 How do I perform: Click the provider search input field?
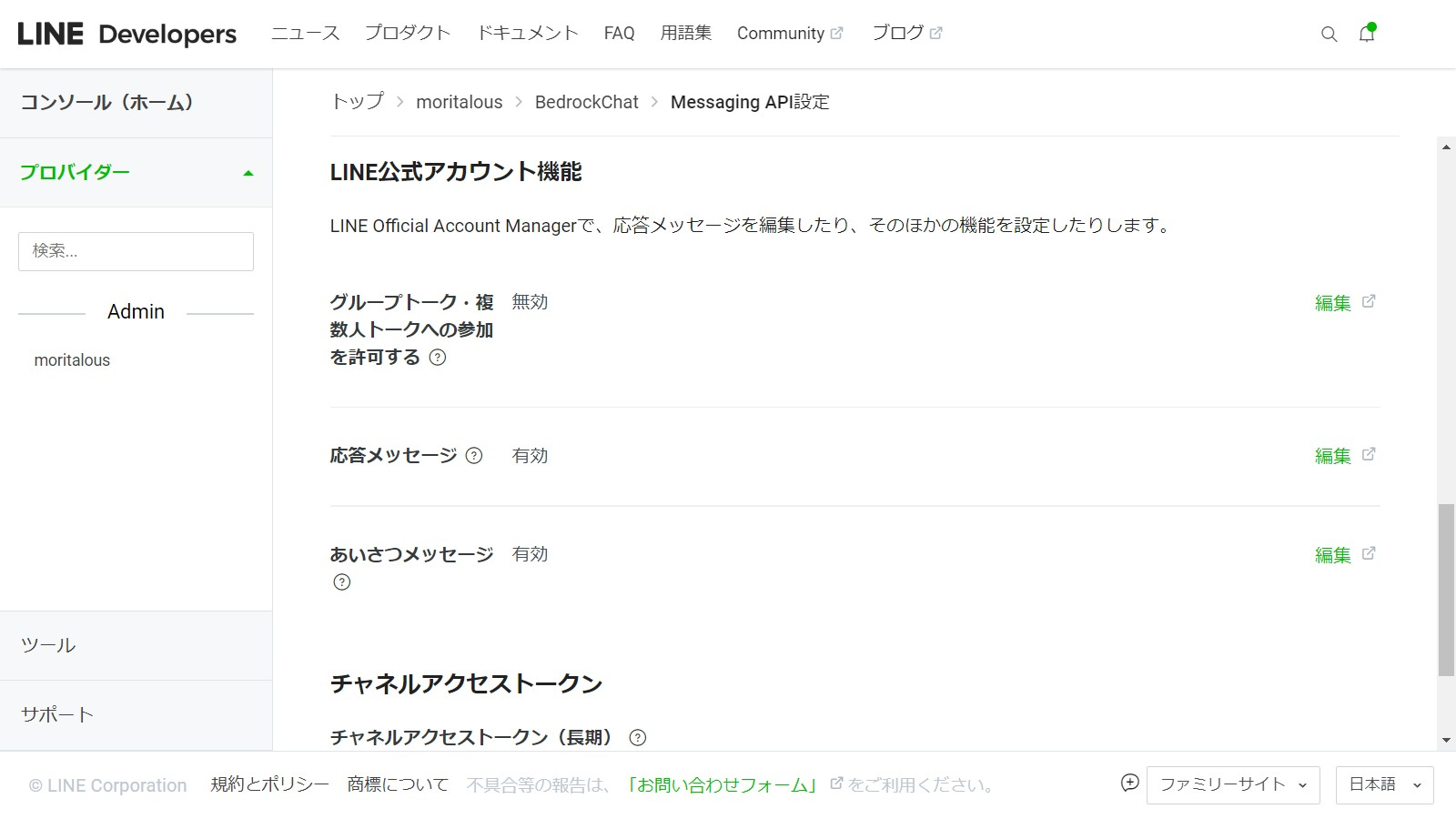(x=136, y=251)
